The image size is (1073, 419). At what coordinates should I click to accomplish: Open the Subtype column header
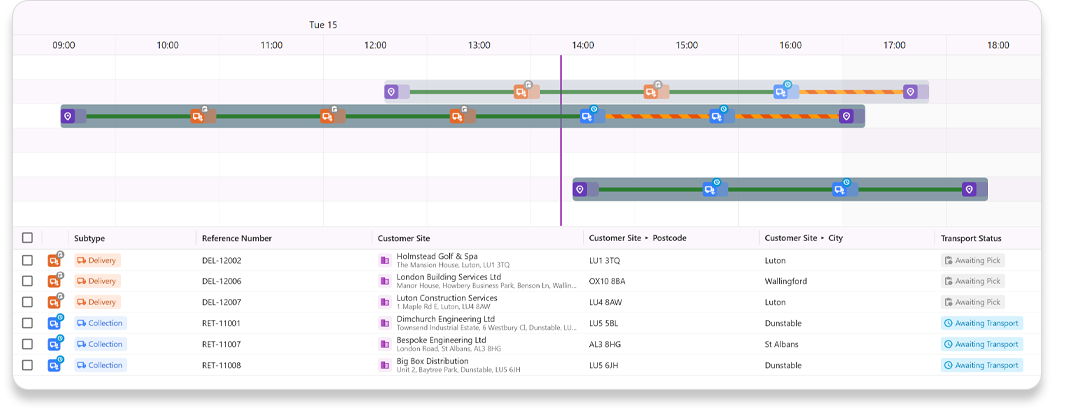pos(90,238)
